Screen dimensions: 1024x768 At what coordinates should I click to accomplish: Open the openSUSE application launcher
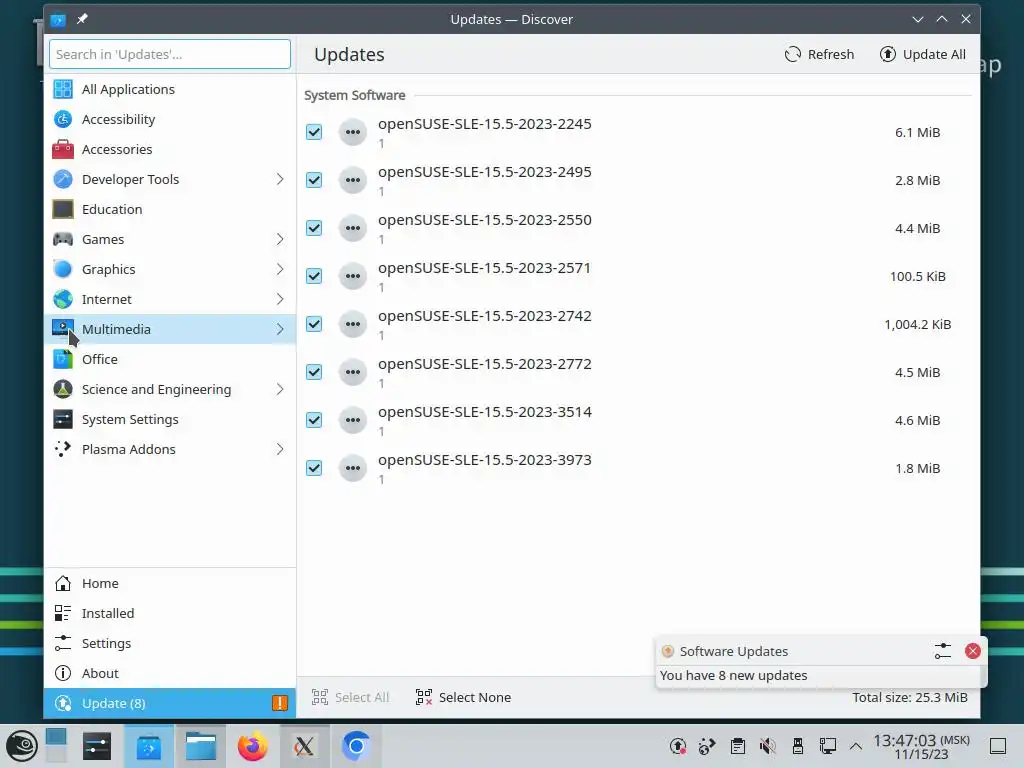22,746
